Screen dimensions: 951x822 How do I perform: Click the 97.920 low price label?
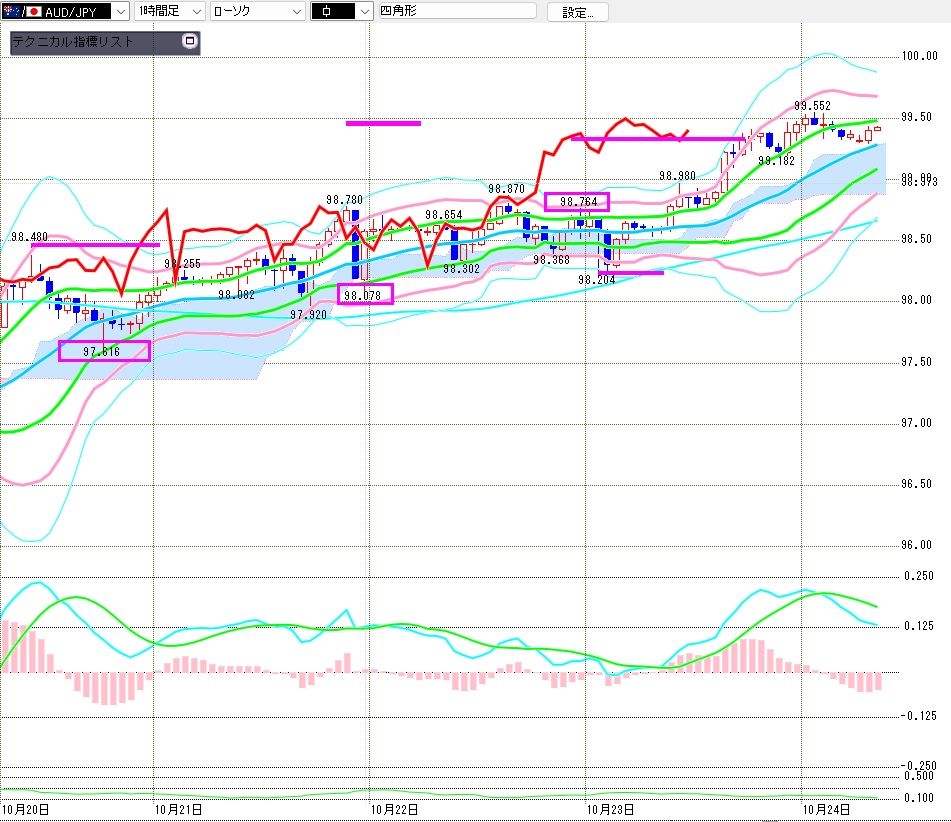[x=308, y=314]
